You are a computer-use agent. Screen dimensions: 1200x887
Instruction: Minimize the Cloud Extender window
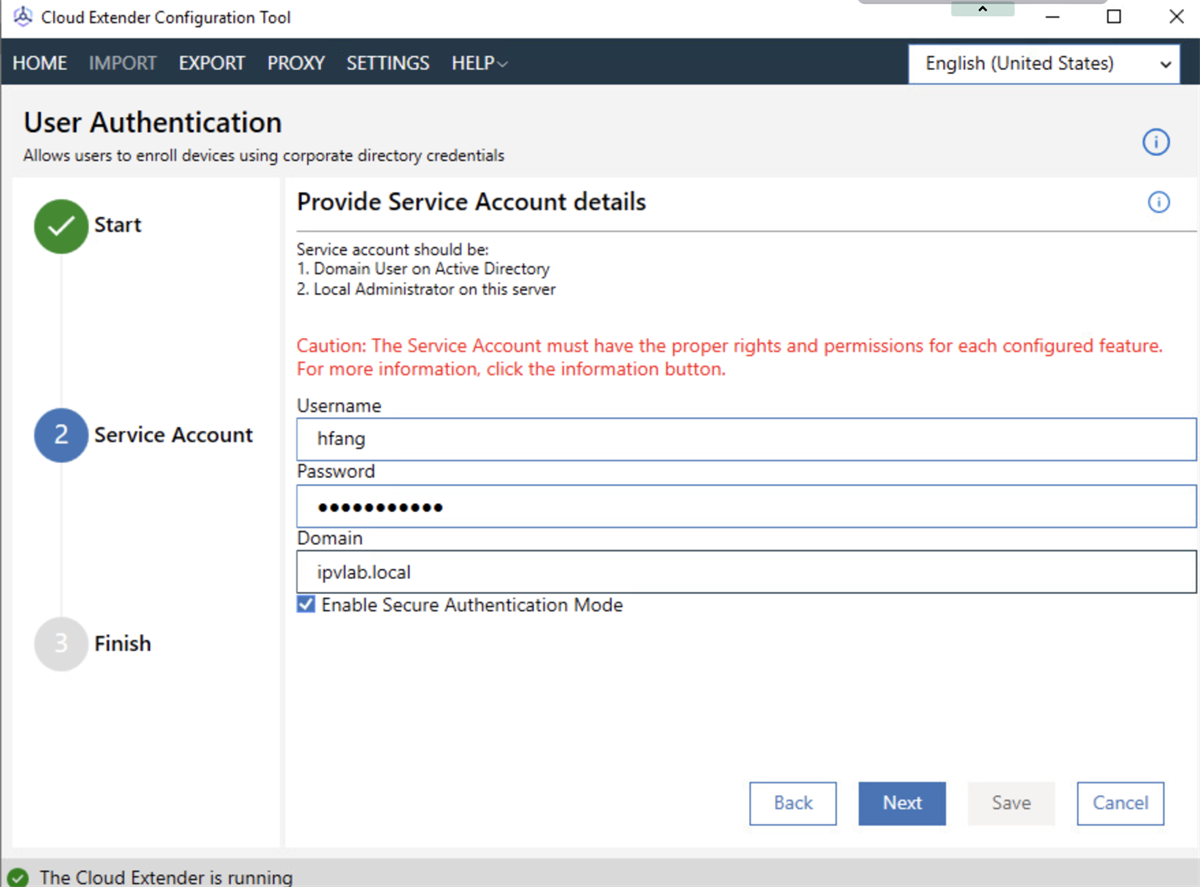coord(1052,17)
